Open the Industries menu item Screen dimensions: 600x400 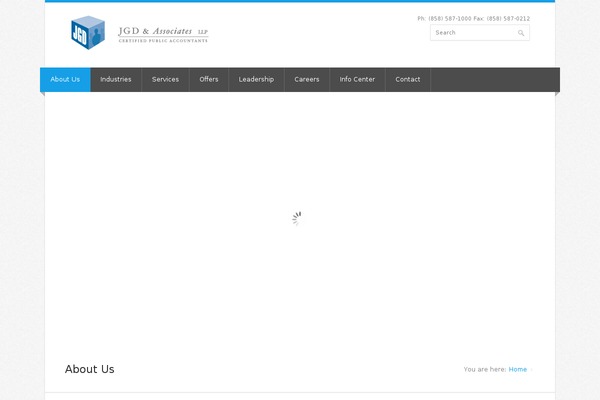(116, 80)
